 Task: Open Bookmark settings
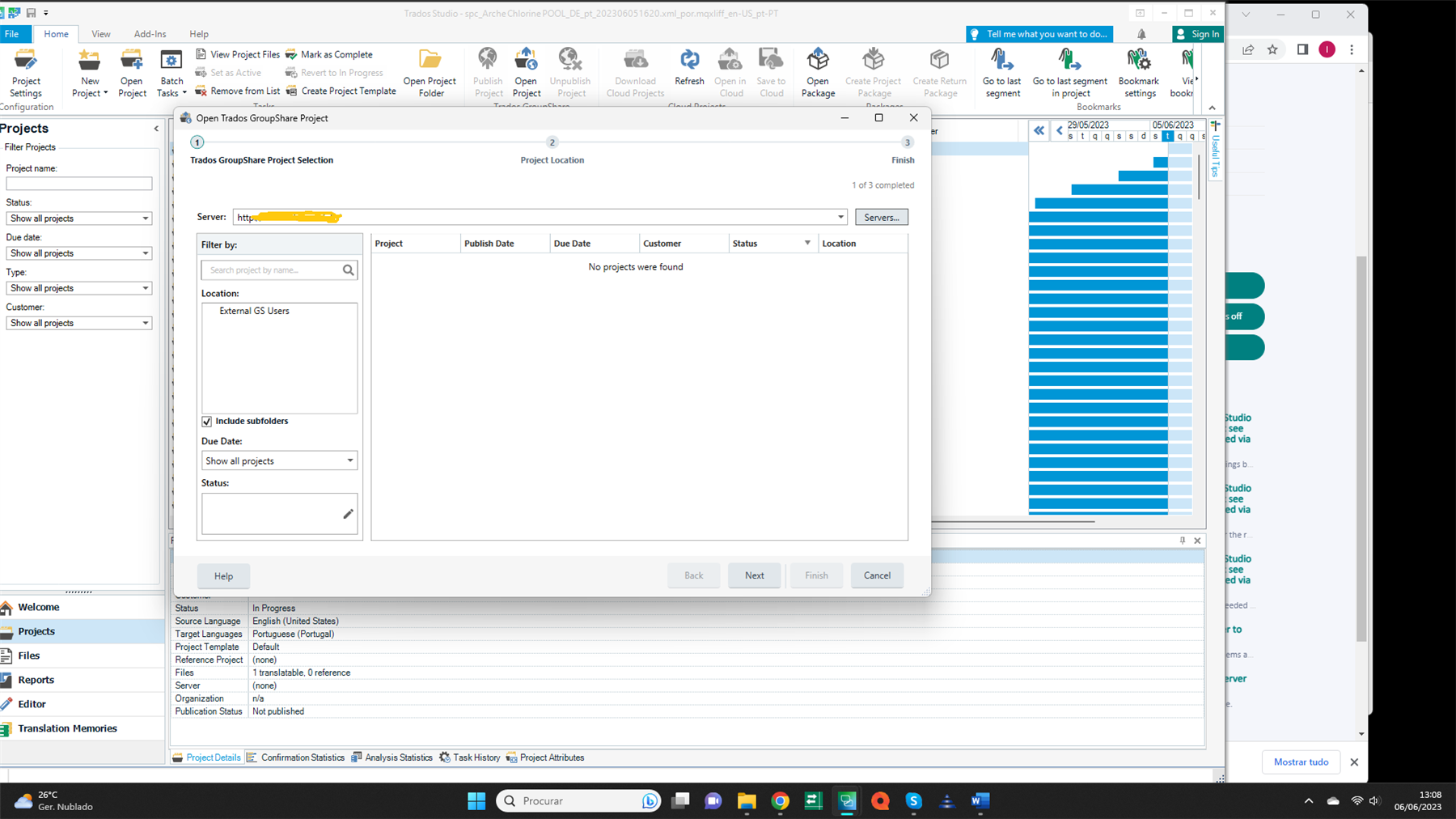pos(1139,73)
